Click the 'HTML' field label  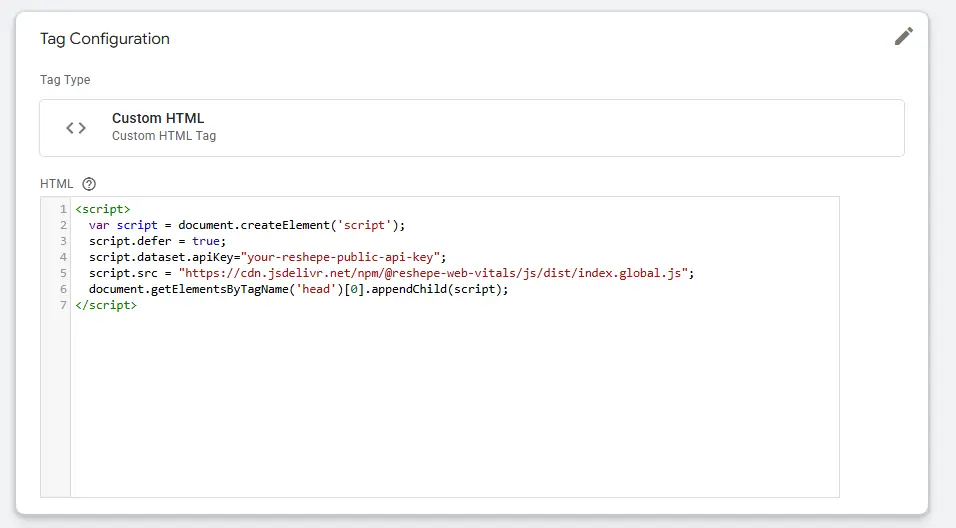(57, 184)
